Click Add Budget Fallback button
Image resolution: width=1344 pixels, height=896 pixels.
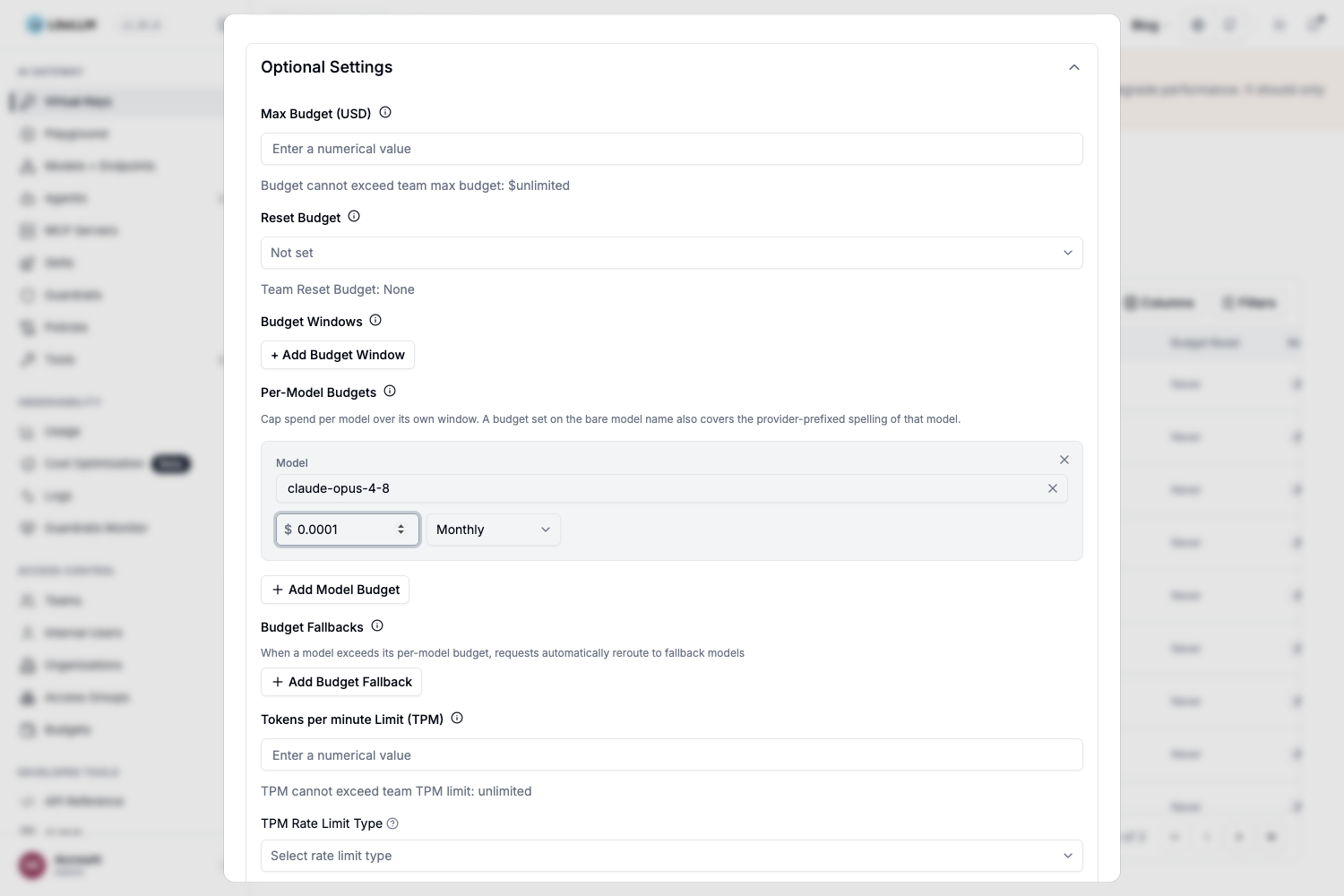[341, 682]
